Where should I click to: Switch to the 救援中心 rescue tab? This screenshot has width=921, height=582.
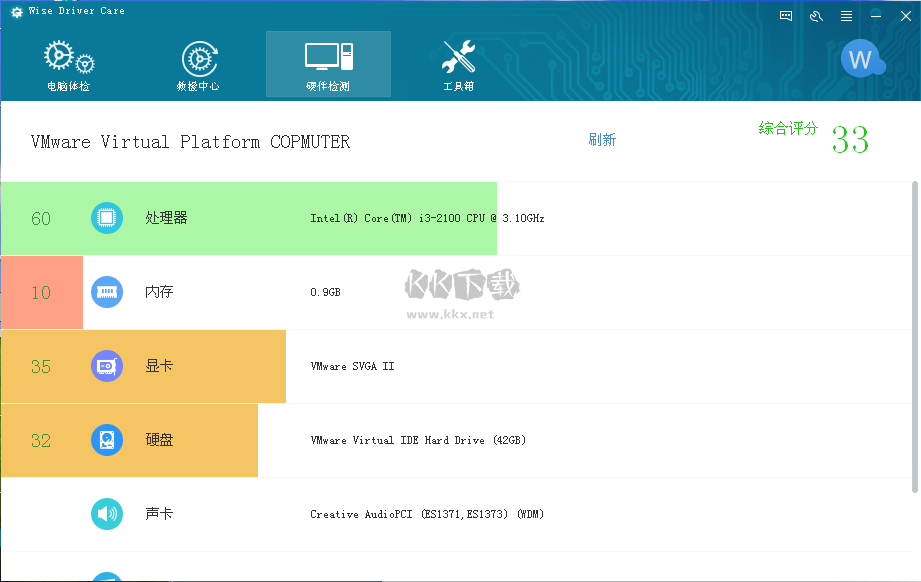[x=198, y=62]
